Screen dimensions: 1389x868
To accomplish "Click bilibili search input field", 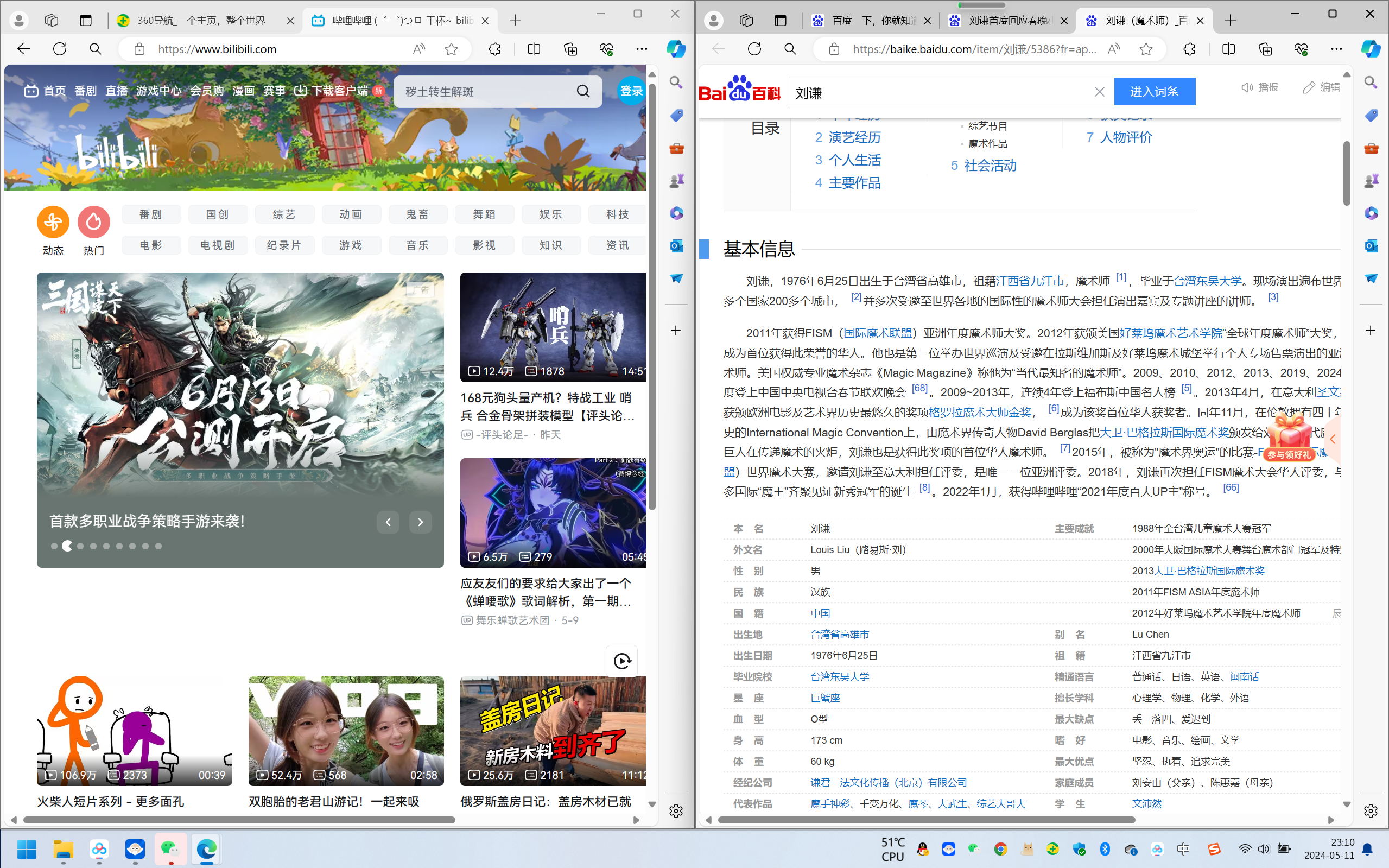I will 485,91.
